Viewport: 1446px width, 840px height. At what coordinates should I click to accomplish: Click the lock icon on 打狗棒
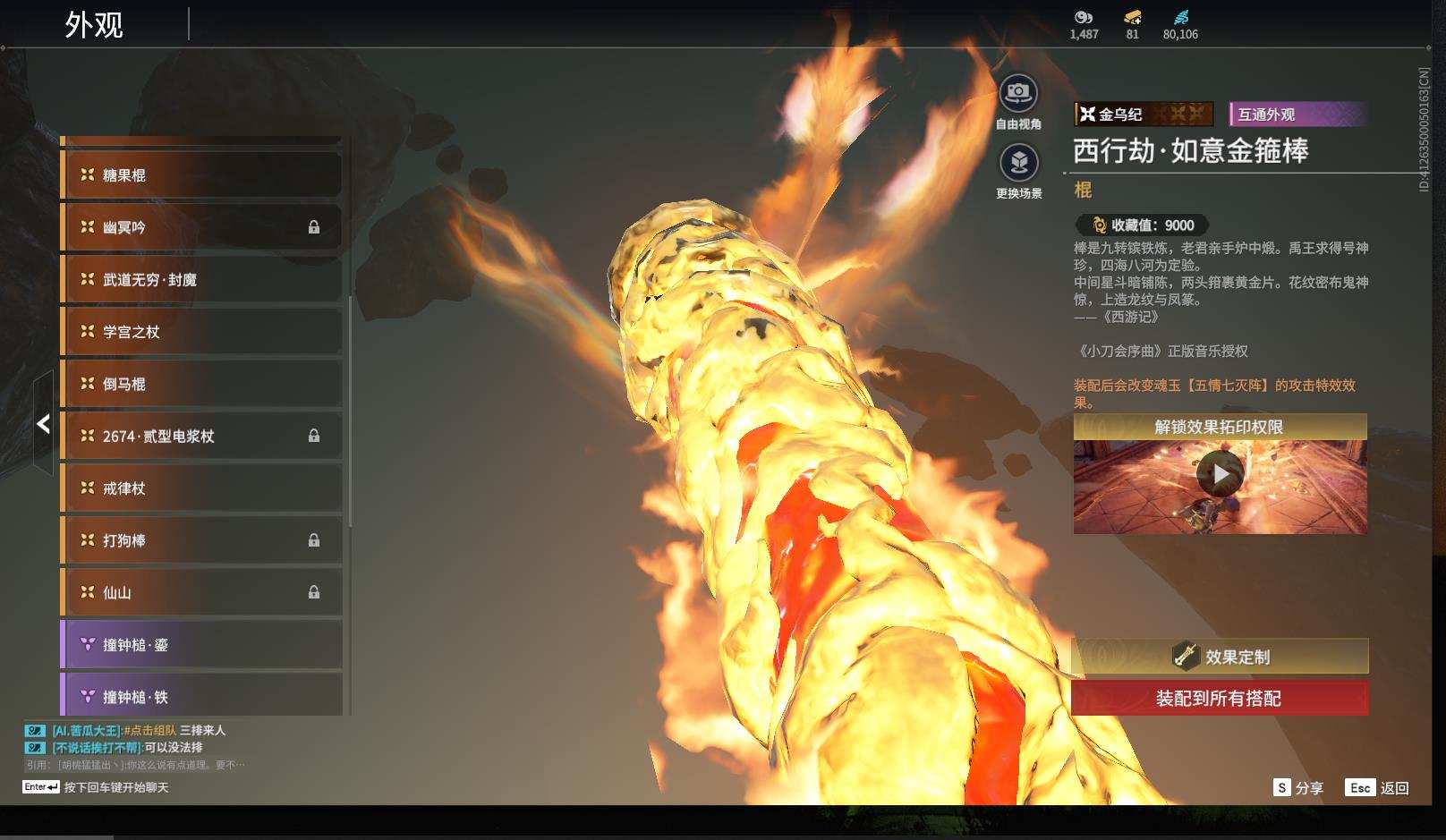pyautogui.click(x=314, y=540)
